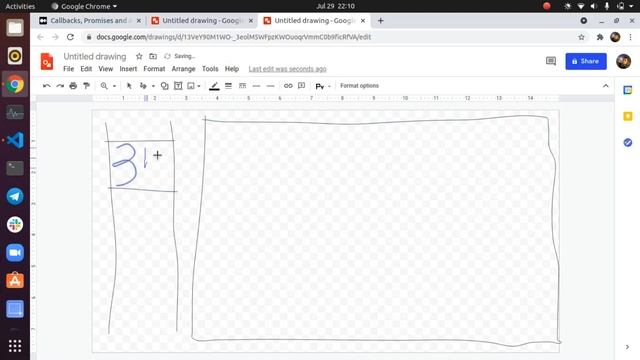Screen dimensions: 640x360
Task: Open the line color pen picker
Action: [x=214, y=86]
